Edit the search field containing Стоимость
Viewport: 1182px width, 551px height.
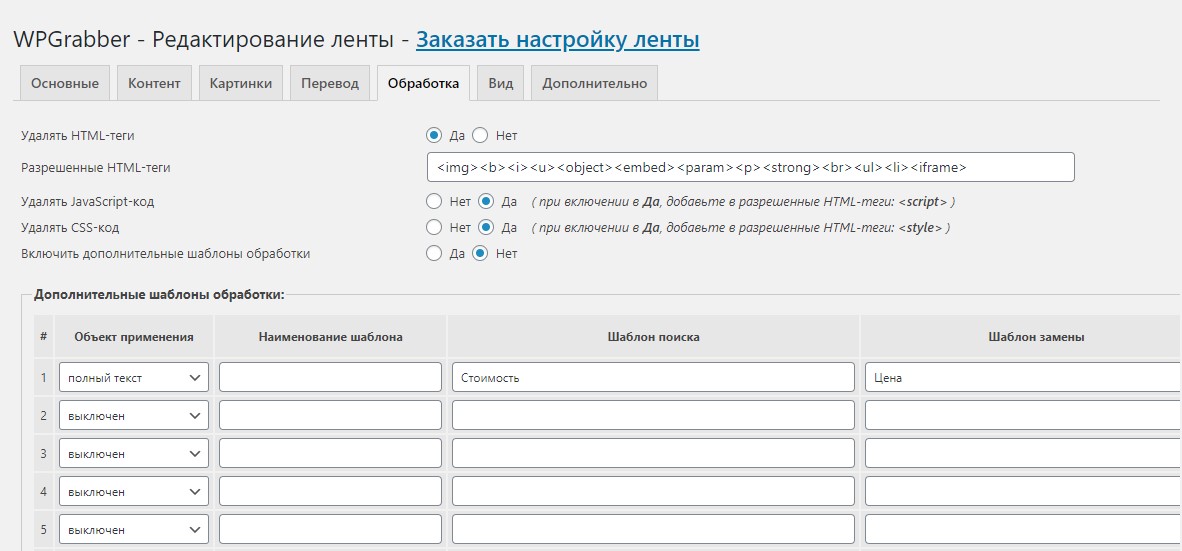point(654,378)
